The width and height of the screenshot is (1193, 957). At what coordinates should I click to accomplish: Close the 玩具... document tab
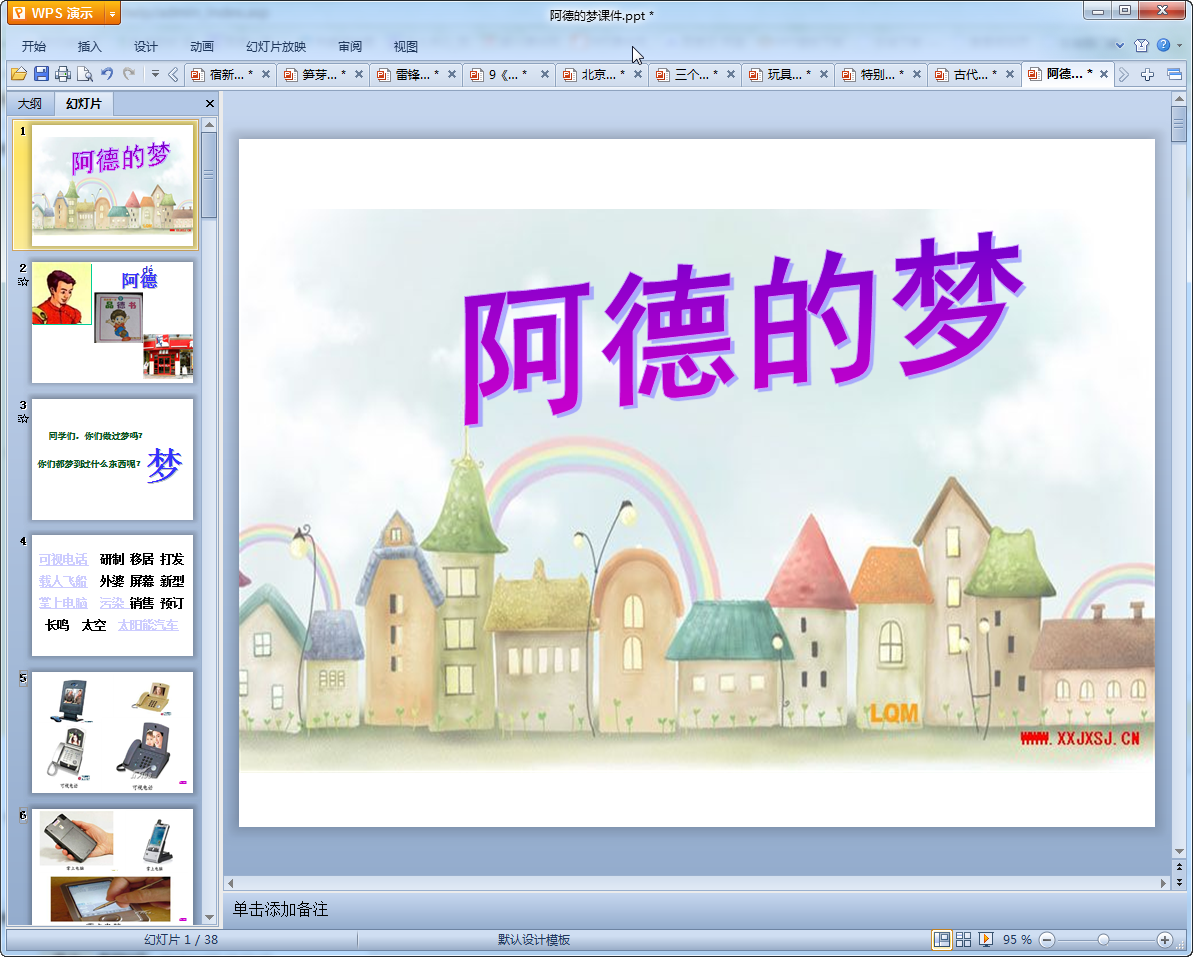[824, 74]
